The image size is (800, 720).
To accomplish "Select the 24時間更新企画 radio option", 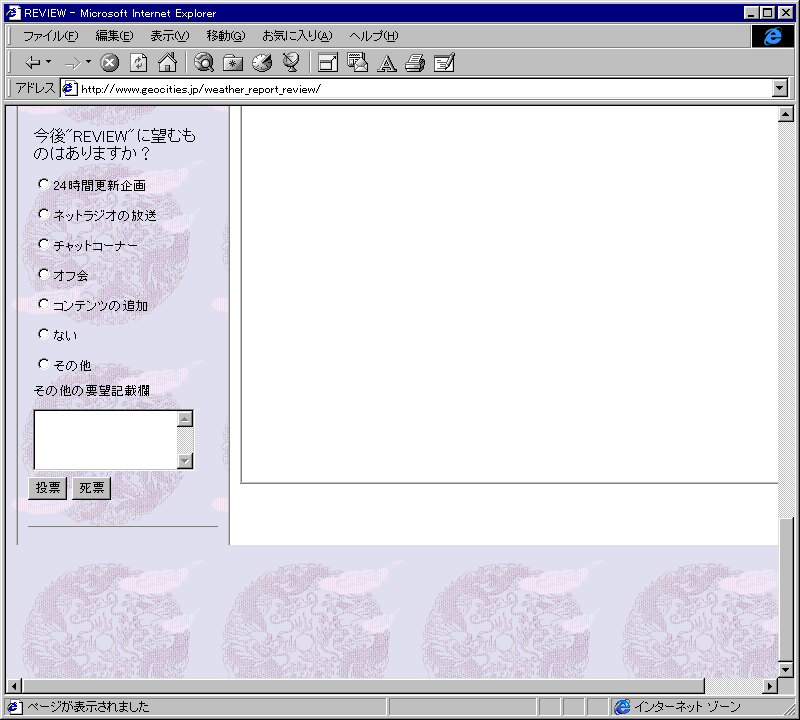I will 44,184.
